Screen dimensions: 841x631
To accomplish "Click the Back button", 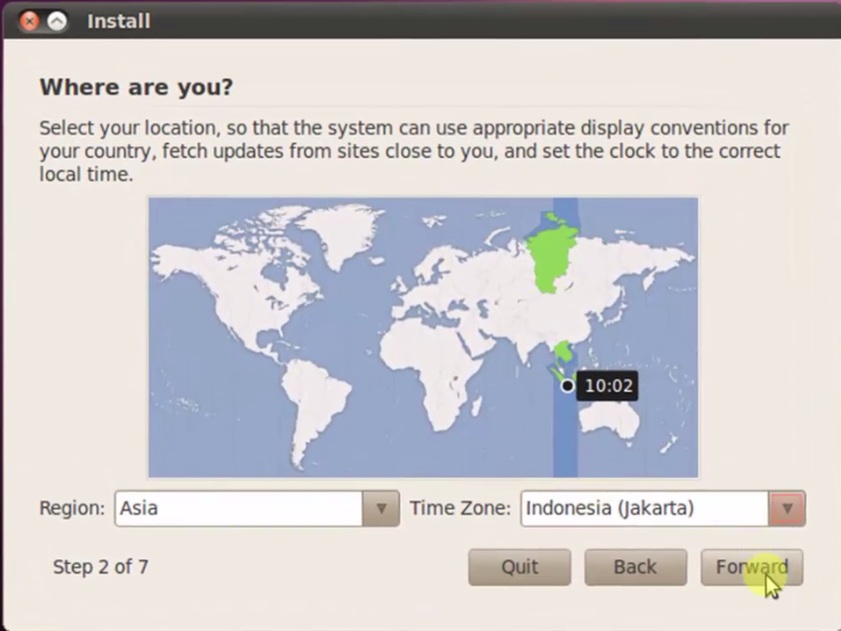I will pos(635,566).
